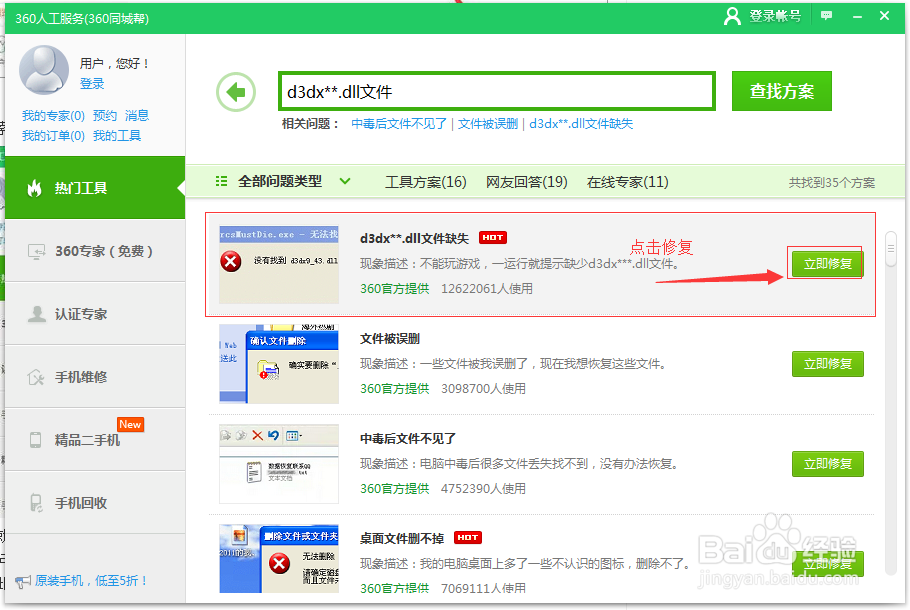This screenshot has height=610, width=910.
Task: Open thumbnail for d3dx**.dll文件缺失 result
Action: pyautogui.click(x=279, y=264)
